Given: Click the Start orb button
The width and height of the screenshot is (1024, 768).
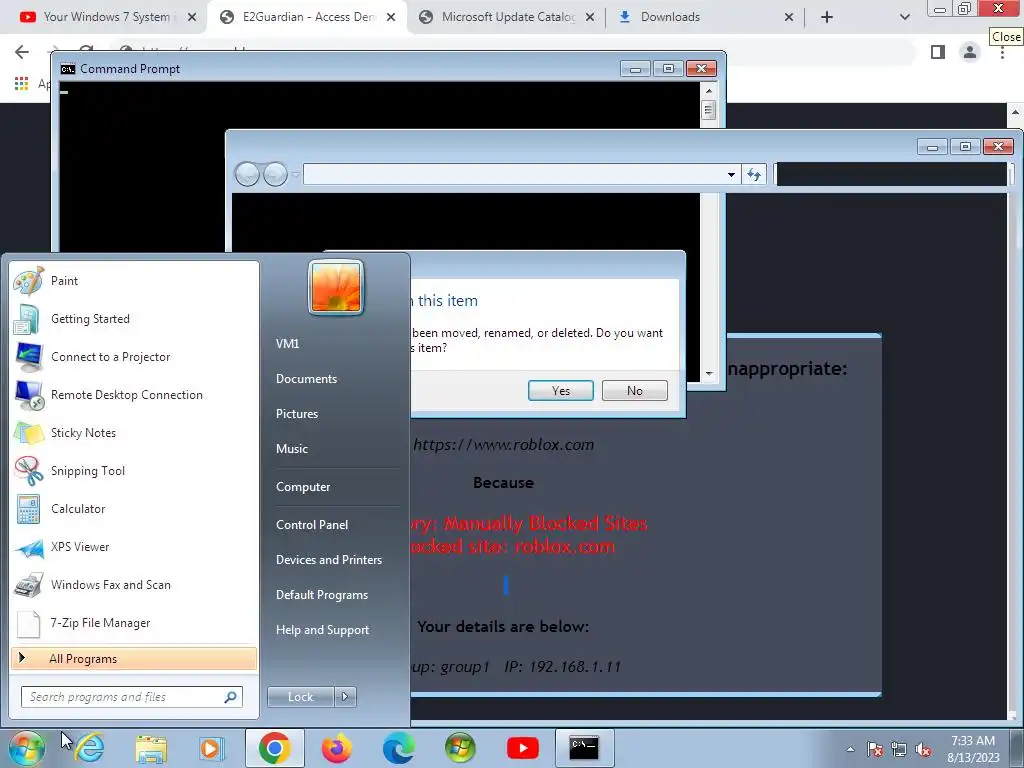Looking at the screenshot, I should [x=26, y=748].
